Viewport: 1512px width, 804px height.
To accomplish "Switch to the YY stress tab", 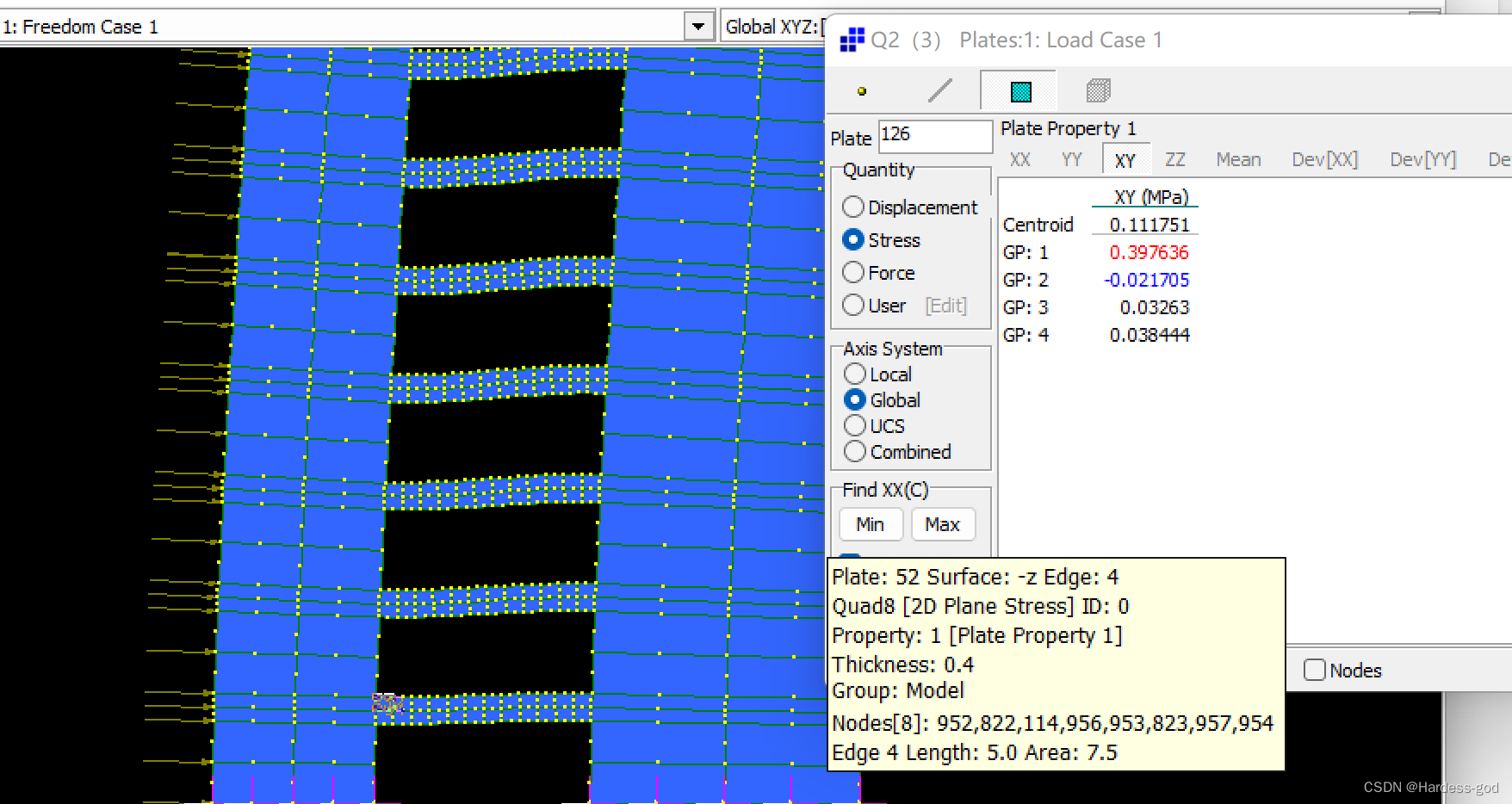I will pyautogui.click(x=1072, y=159).
